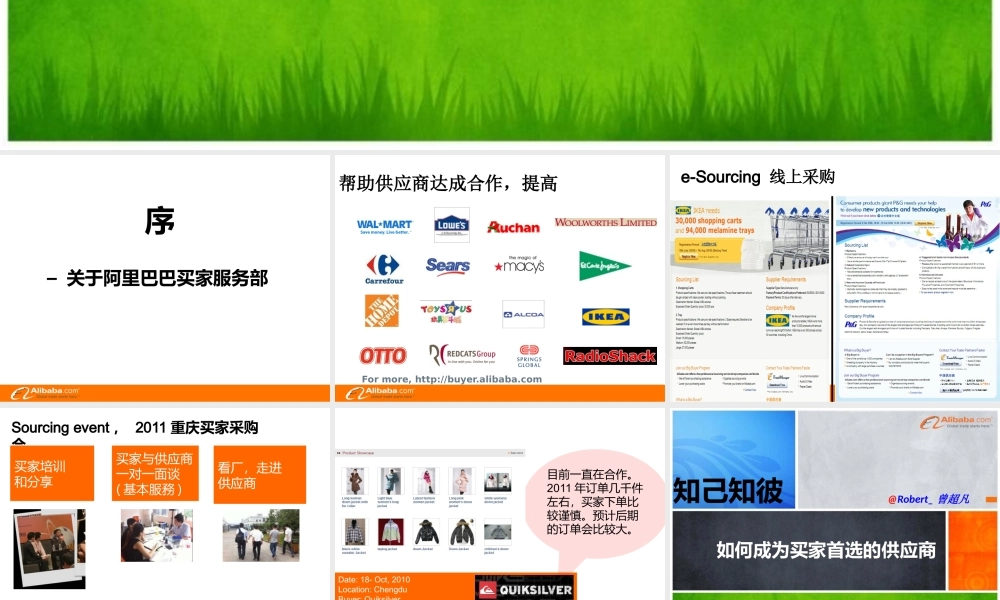Open the retailer logos cooperation slide
The image size is (1000, 600).
click(x=500, y=279)
